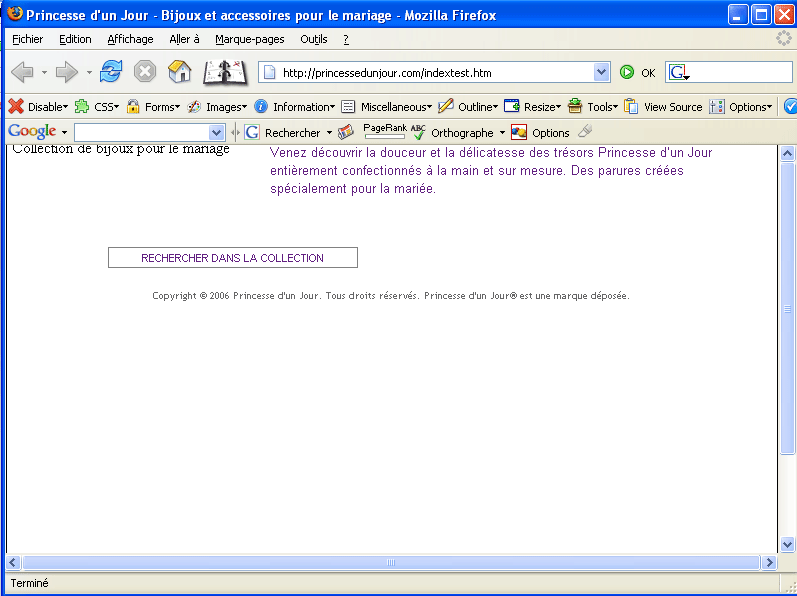Open the Affichage menu
The height and width of the screenshot is (596, 797).
[130, 39]
